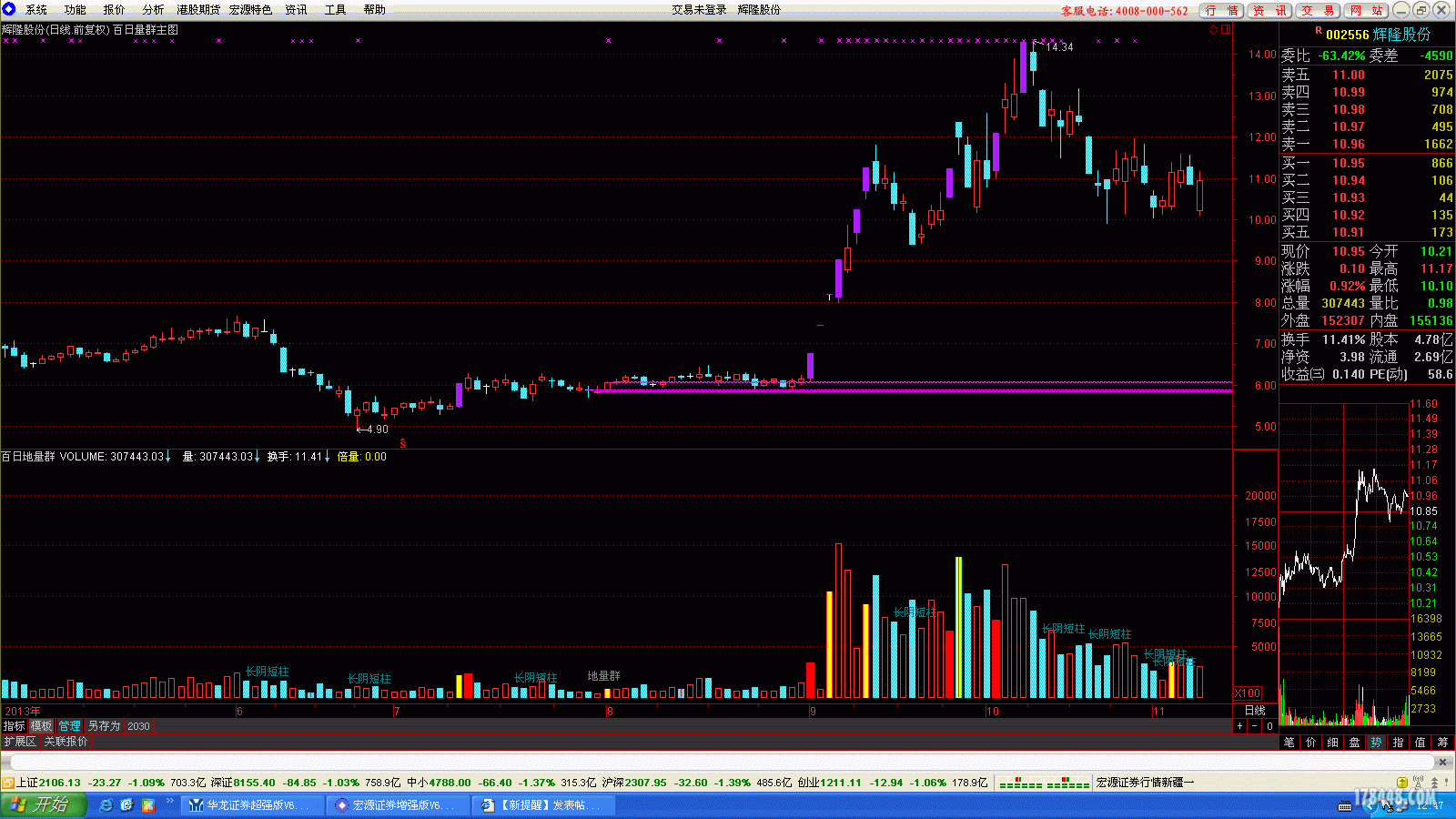Click the 0 reset button under the chart
The width and height of the screenshot is (1456, 819).
(1269, 726)
